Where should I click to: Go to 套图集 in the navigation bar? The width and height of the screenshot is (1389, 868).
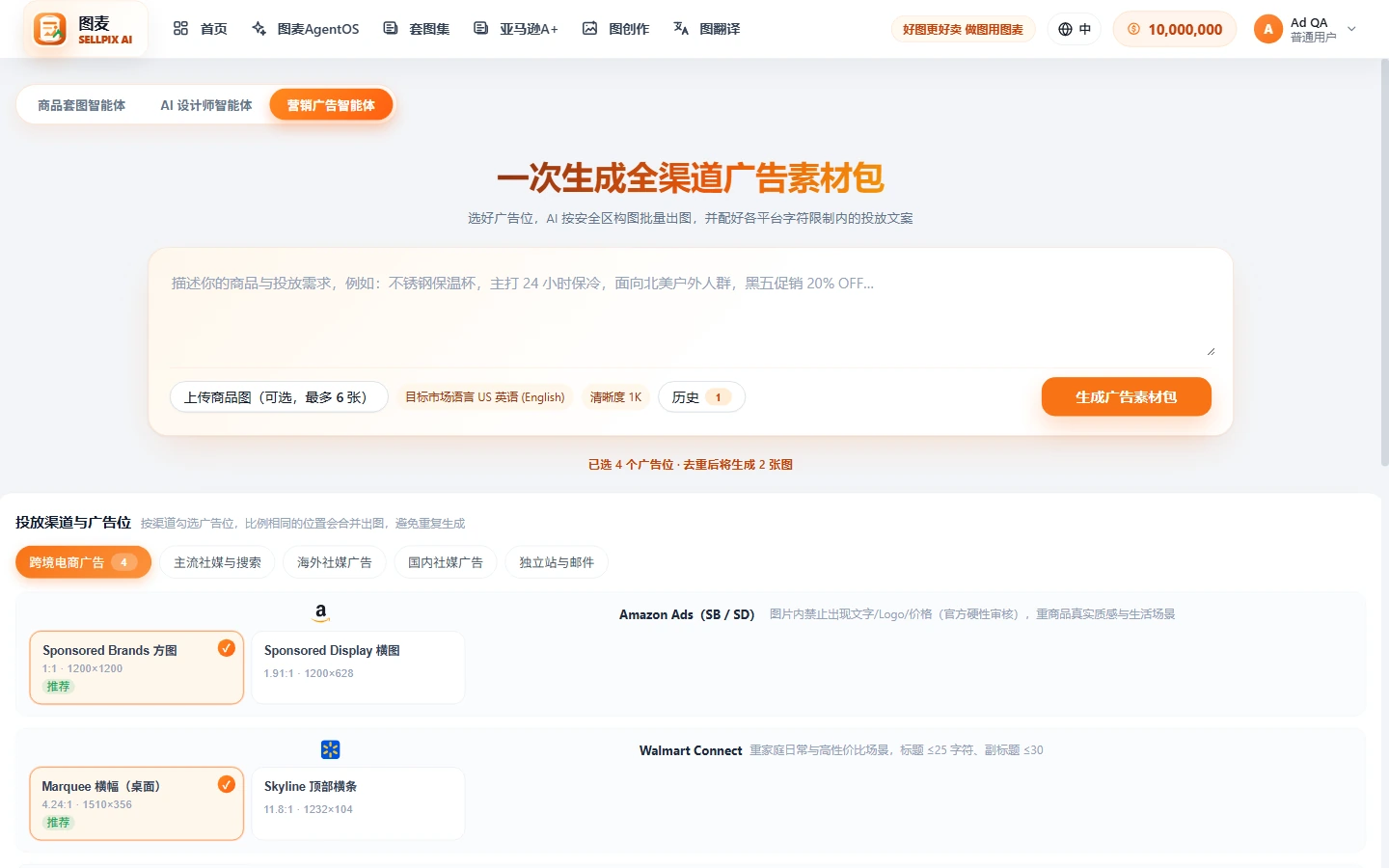tap(417, 29)
